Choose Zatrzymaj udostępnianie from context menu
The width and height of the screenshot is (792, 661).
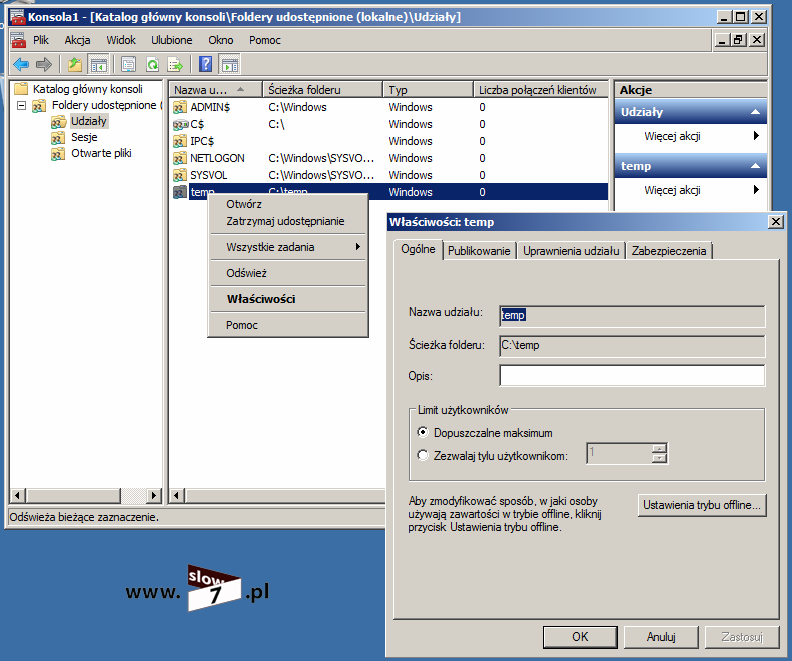(285, 221)
